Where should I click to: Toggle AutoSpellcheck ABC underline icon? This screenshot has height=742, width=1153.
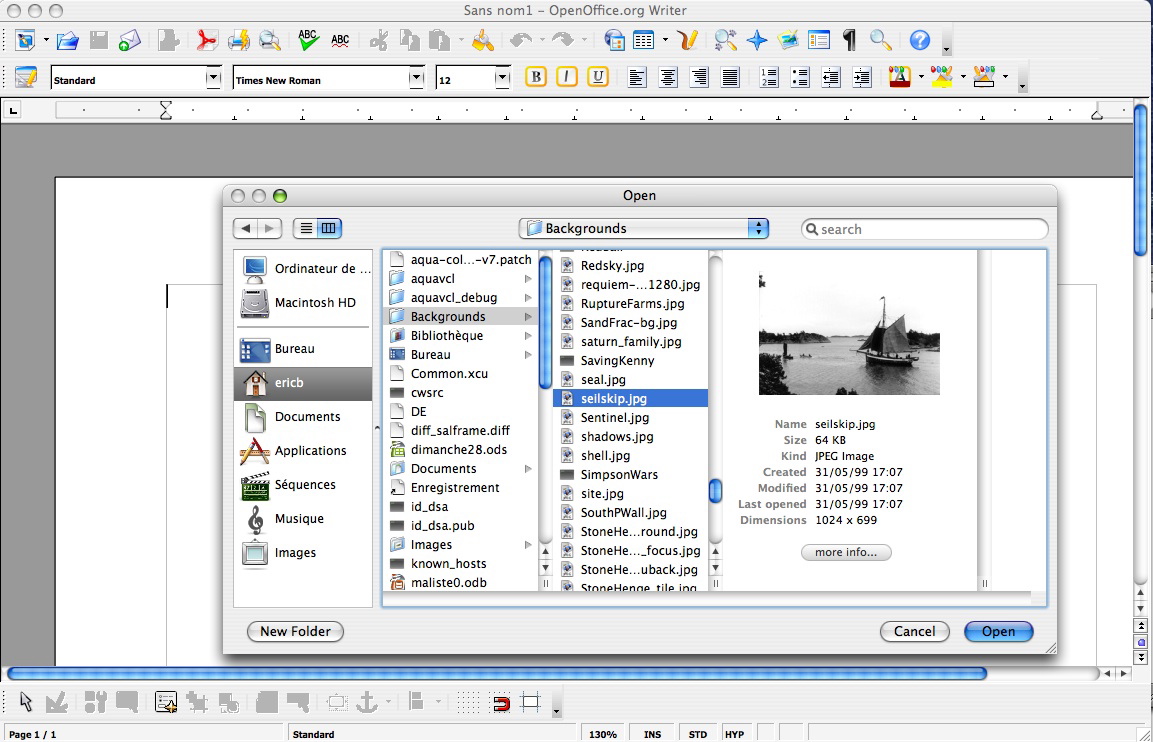340,40
